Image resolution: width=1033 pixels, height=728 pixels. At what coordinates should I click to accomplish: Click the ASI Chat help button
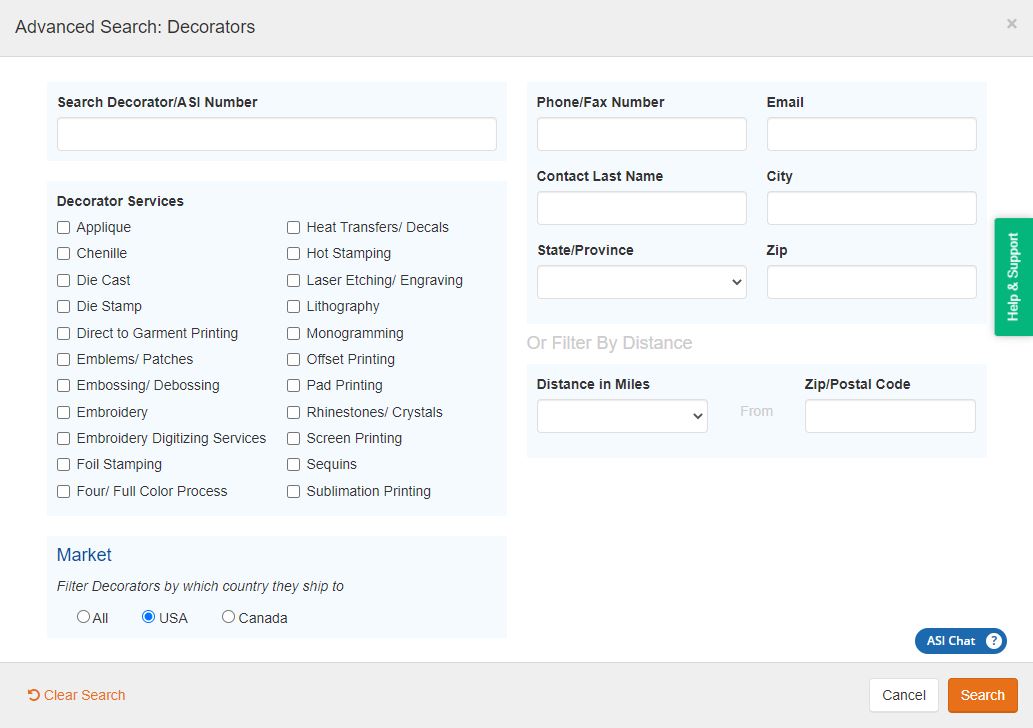tap(961, 641)
